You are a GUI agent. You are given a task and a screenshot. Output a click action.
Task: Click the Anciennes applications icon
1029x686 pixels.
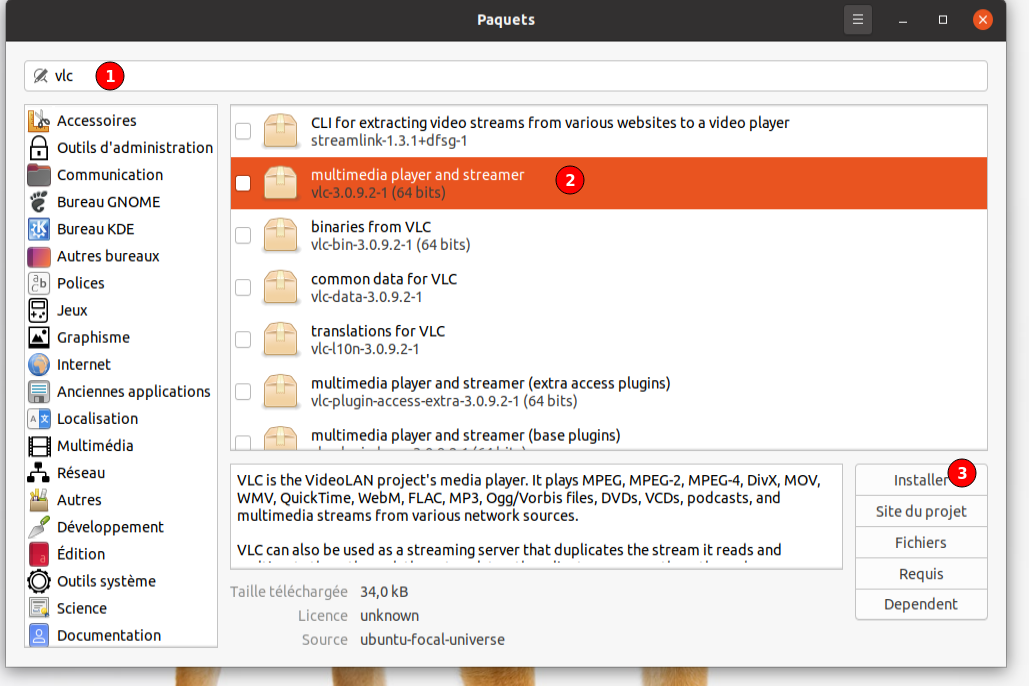pyautogui.click(x=39, y=392)
